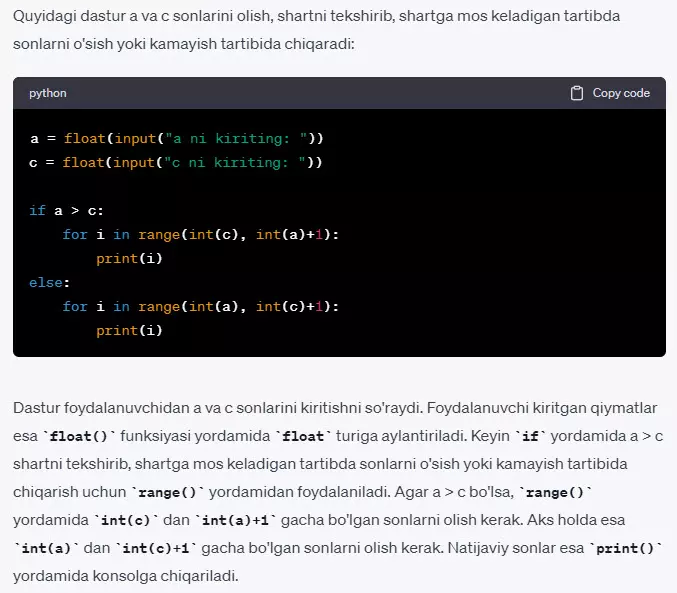The height and width of the screenshot is (593, 677).
Task: Click inline code `int(c)+1` in explanation
Action: tap(156, 548)
